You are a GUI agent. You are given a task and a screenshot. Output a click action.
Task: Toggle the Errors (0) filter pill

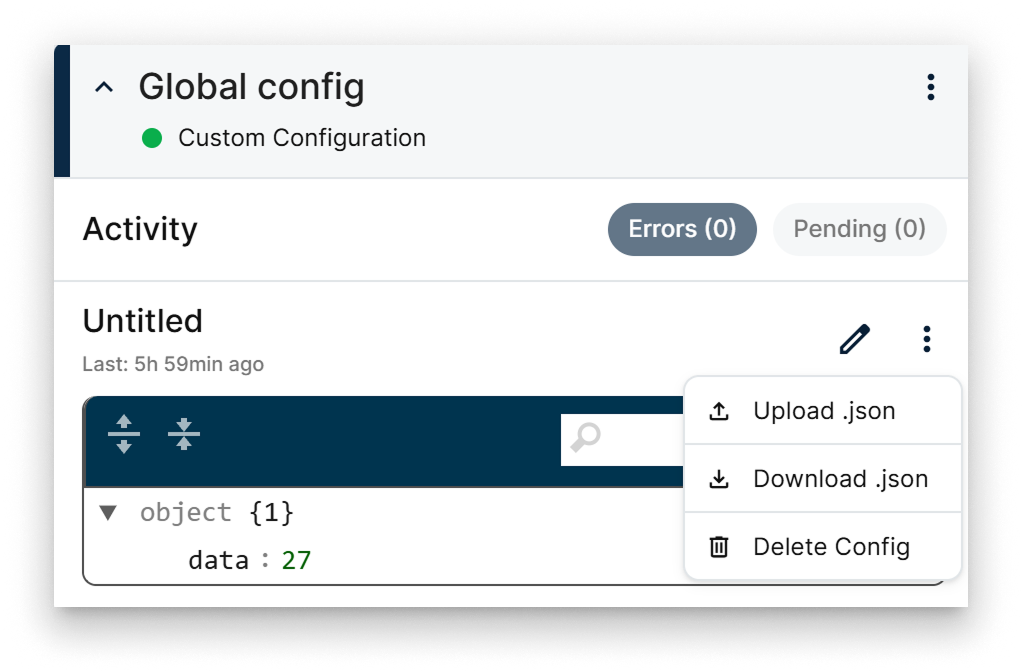tap(682, 229)
